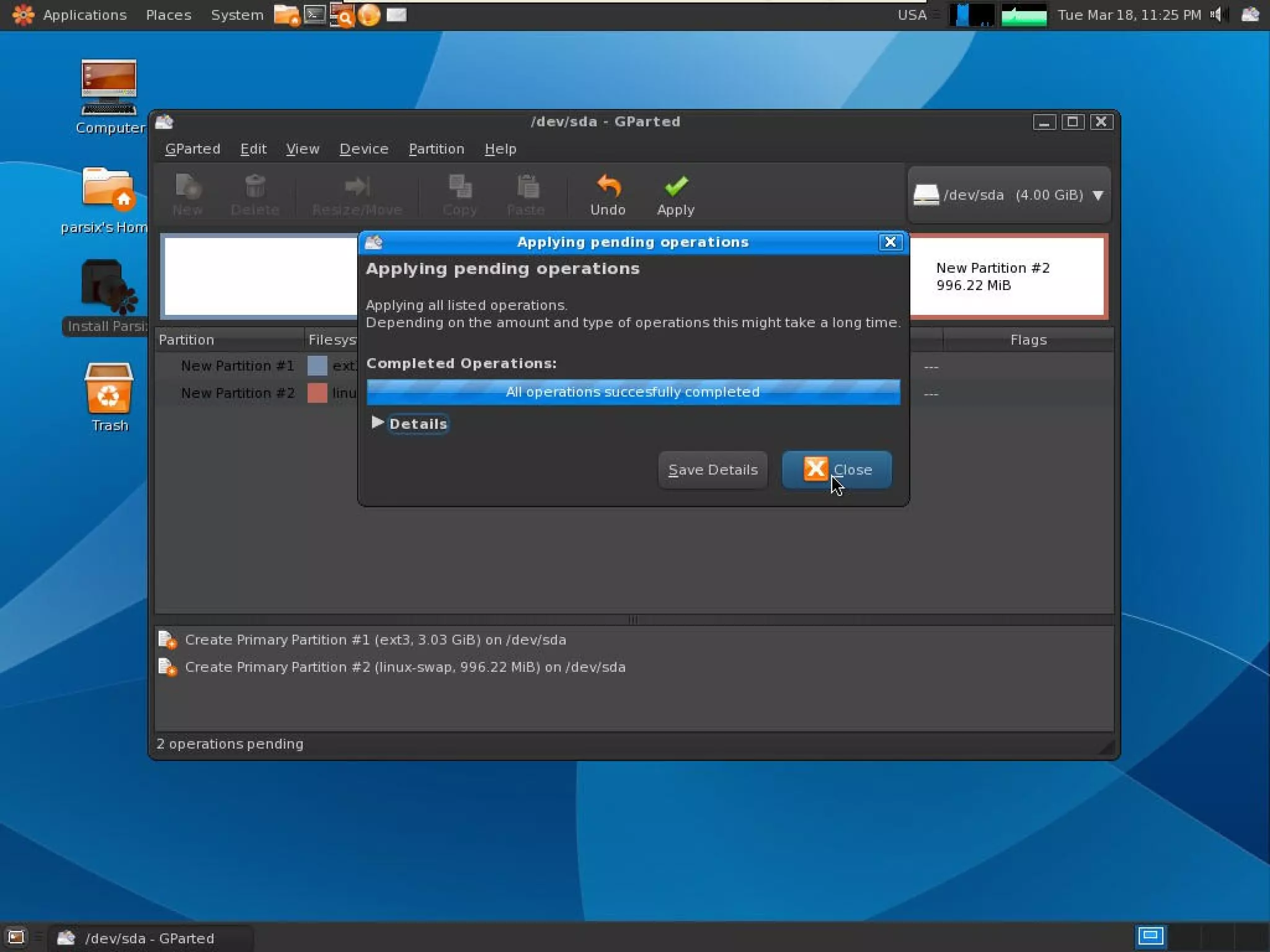Open the Trash desktop icon
This screenshot has width=1270, height=952.
tap(109, 389)
